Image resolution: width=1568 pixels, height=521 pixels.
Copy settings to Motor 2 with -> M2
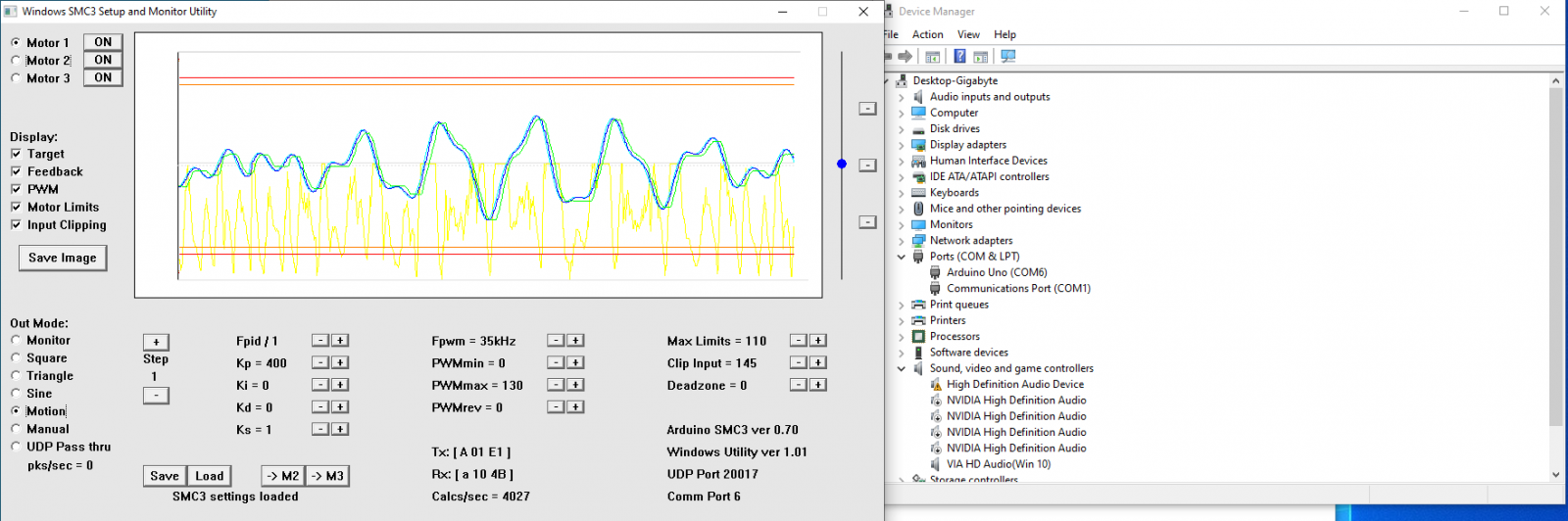click(x=283, y=476)
